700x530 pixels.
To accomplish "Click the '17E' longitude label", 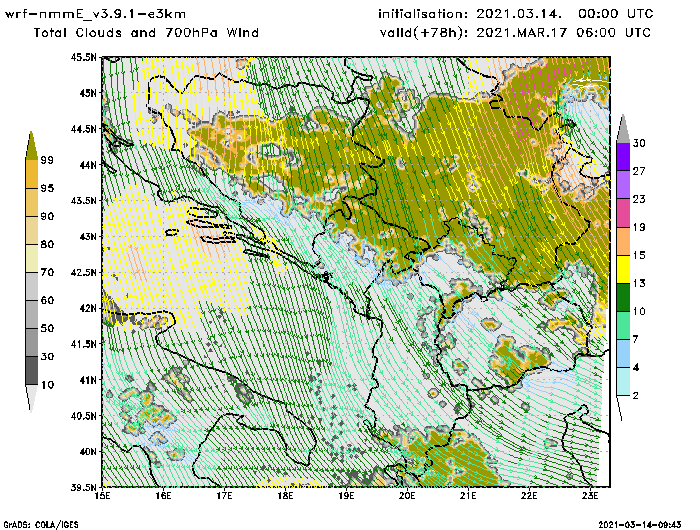I will pos(225,496).
